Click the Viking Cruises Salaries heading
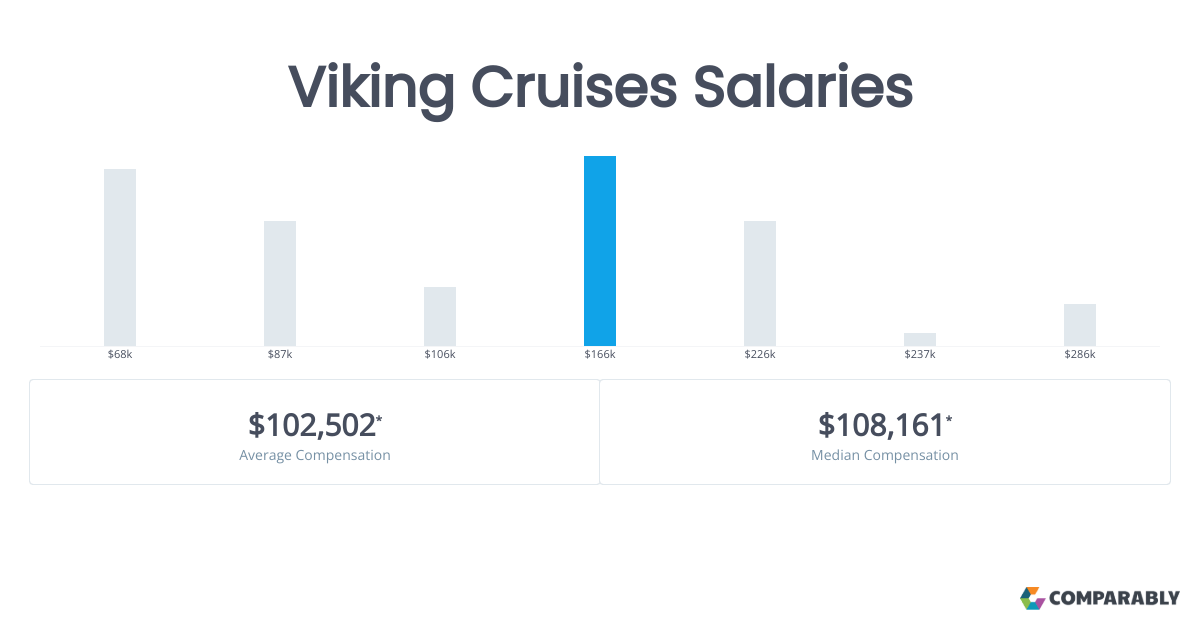 pyautogui.click(x=600, y=88)
